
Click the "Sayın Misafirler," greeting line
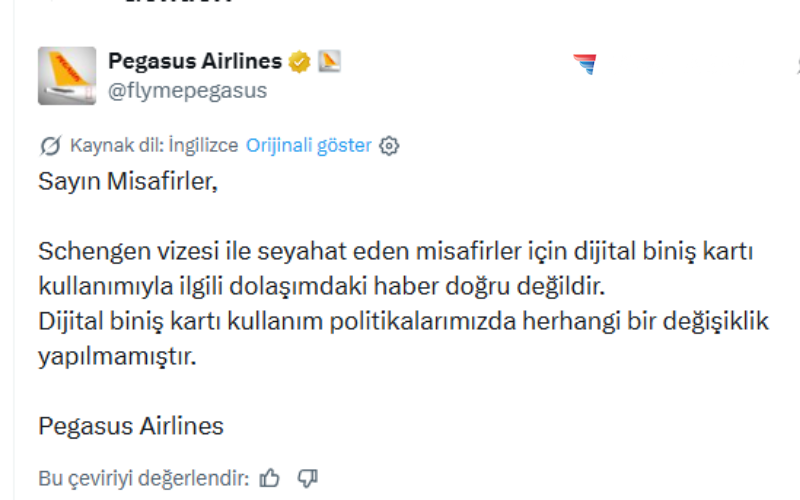point(127,182)
